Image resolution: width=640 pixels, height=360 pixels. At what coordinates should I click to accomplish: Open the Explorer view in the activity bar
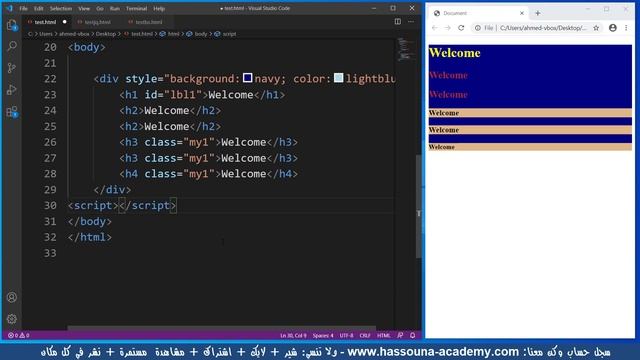coord(12,25)
